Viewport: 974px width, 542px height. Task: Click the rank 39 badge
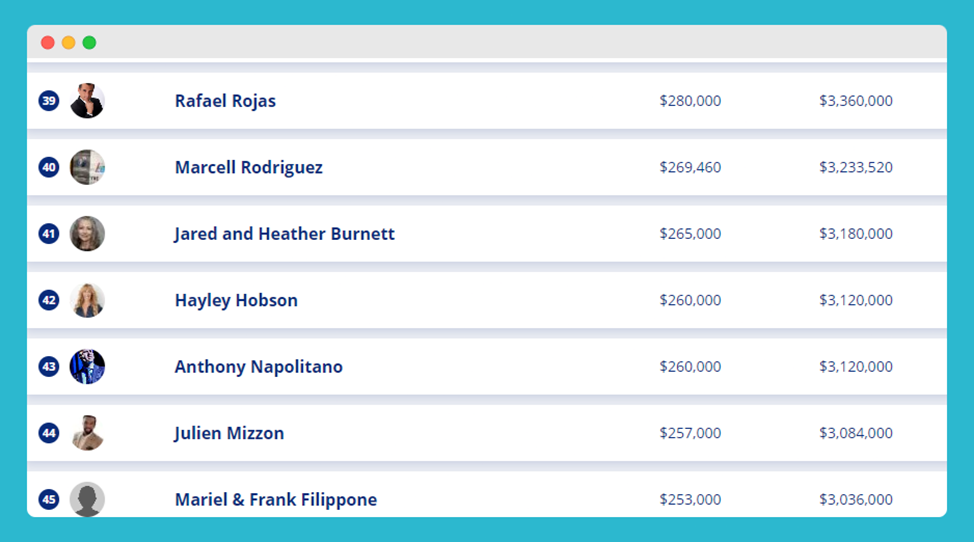48,101
